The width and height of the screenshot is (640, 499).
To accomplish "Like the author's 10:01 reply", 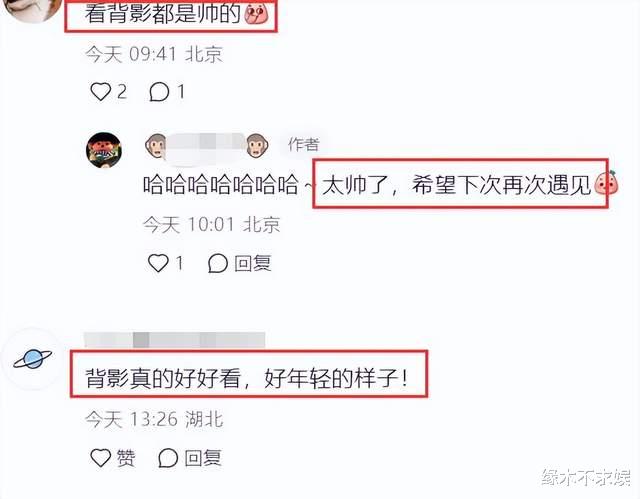I will pos(158,263).
